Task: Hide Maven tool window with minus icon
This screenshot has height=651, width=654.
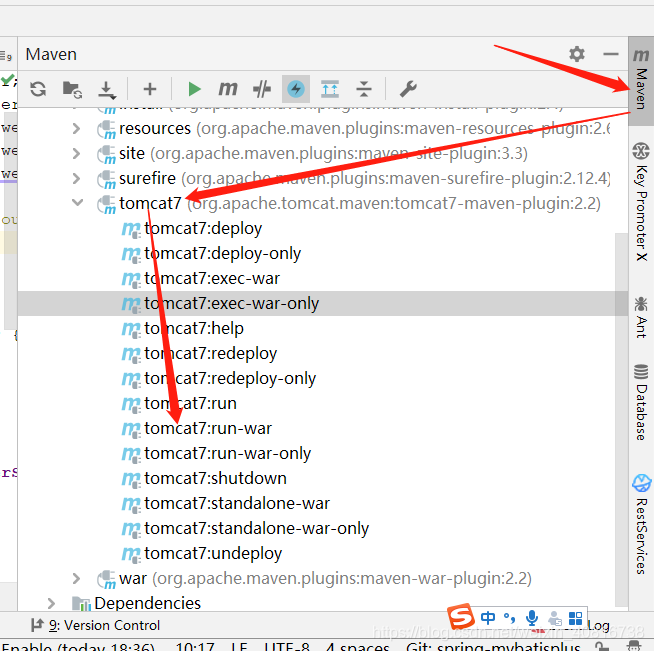Action: coord(611,54)
